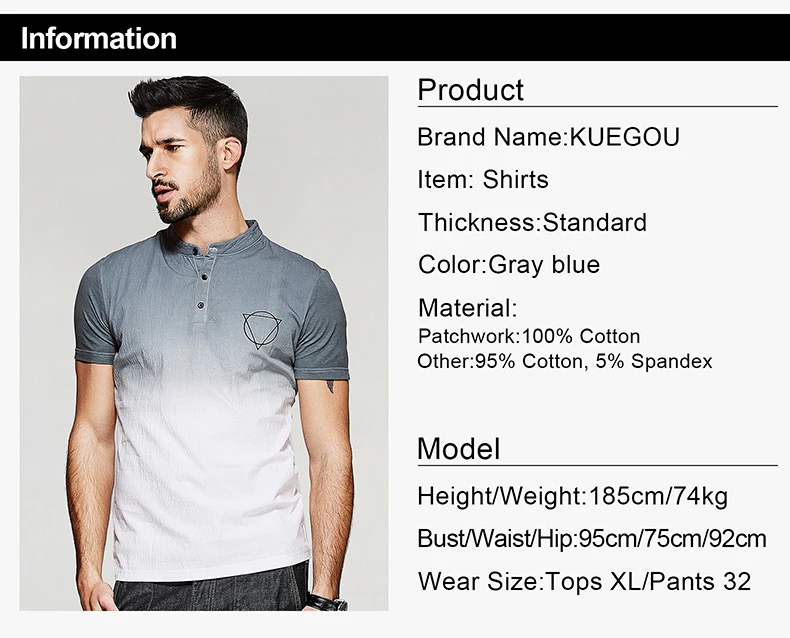Click the Model section heading
Viewport: 790px width, 638px height.
pyautogui.click(x=459, y=449)
